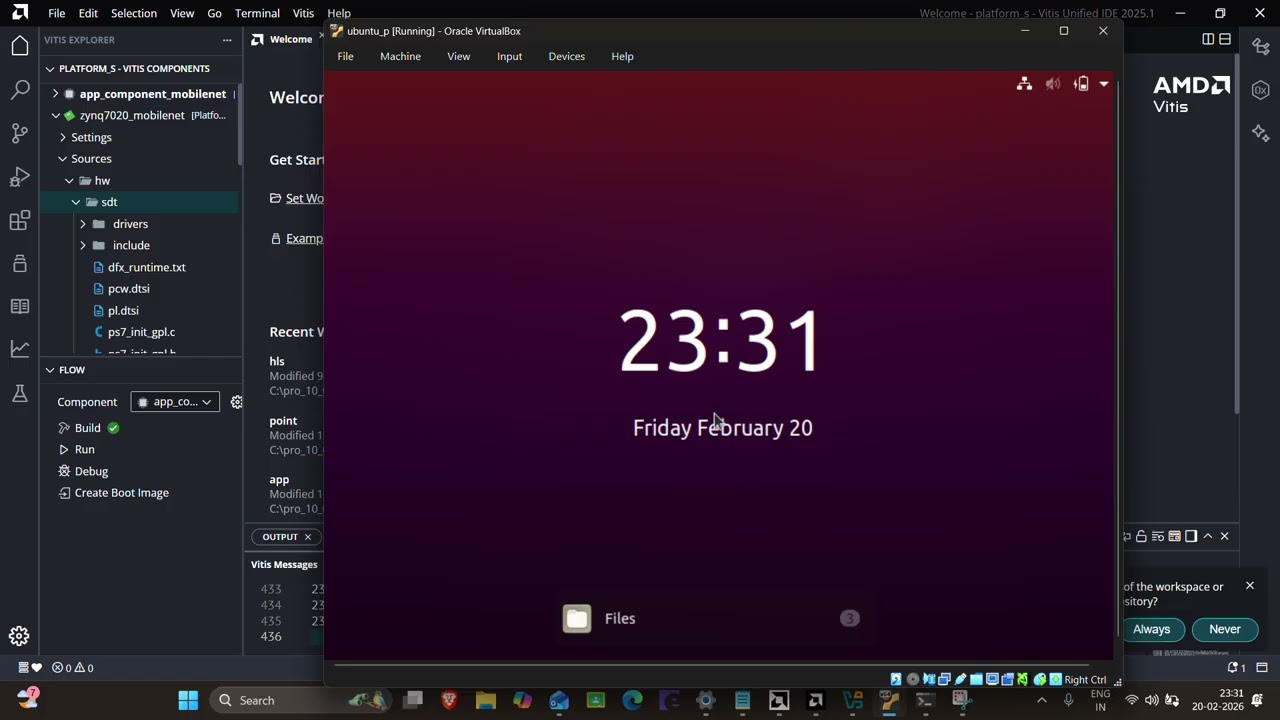1280x720 pixels.
Task: Open the VirtualBox Devices menu
Action: pyautogui.click(x=566, y=56)
